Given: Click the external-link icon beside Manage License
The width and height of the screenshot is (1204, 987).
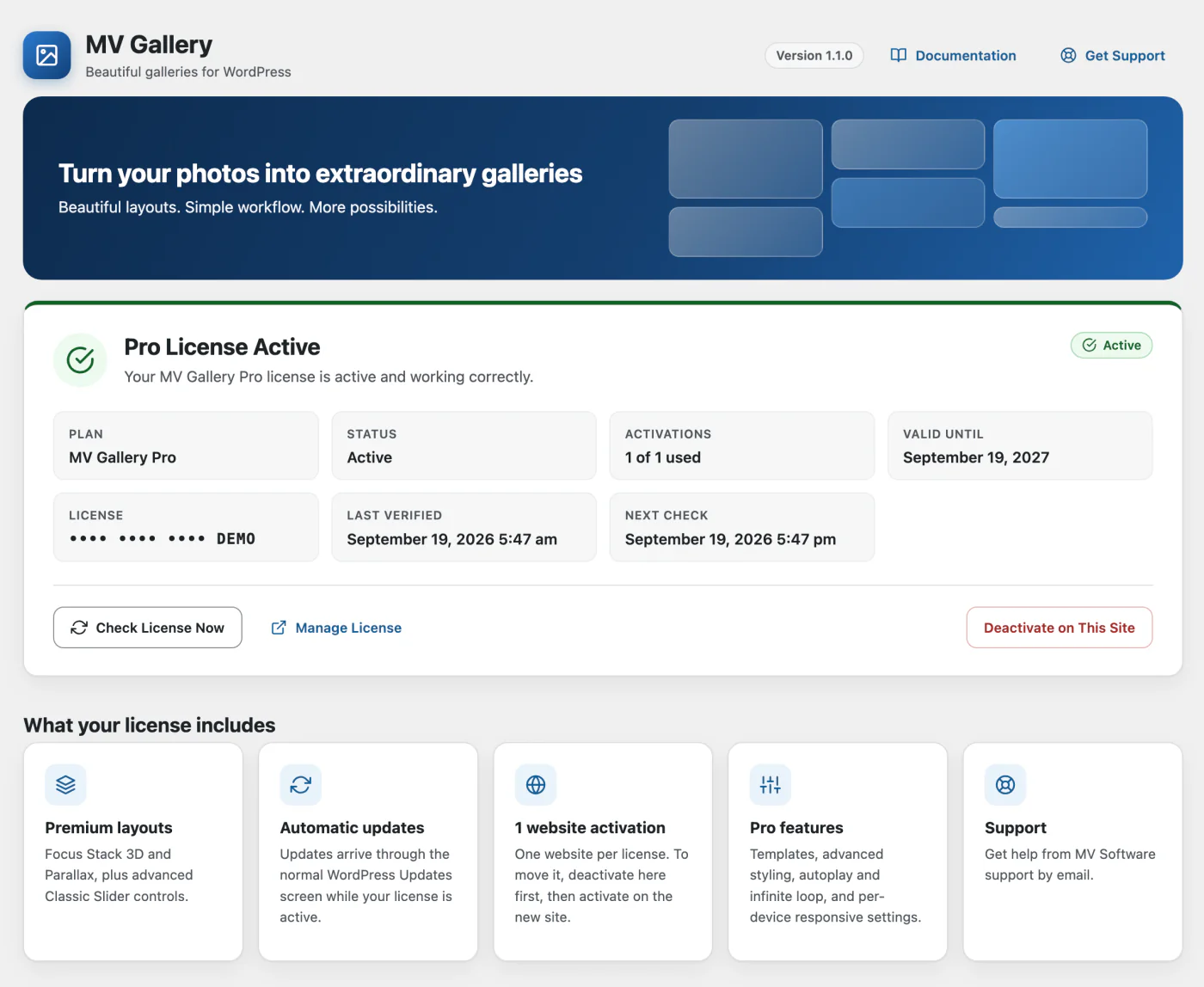Looking at the screenshot, I should (x=279, y=628).
